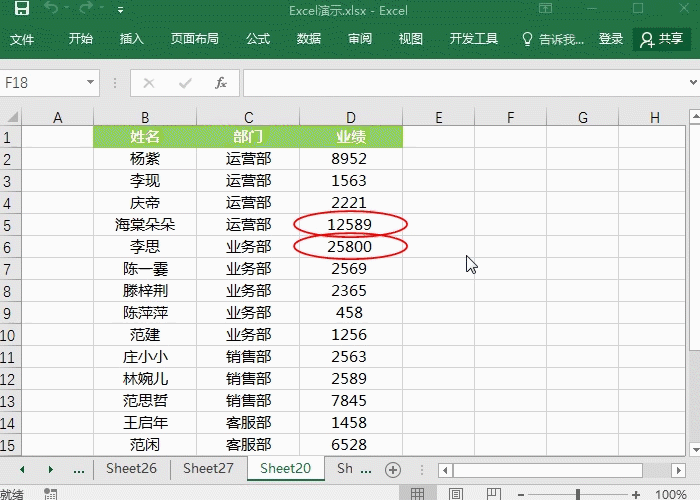The height and width of the screenshot is (500, 700).
Task: Select cell D6 containing 25800
Action: pyautogui.click(x=350, y=246)
